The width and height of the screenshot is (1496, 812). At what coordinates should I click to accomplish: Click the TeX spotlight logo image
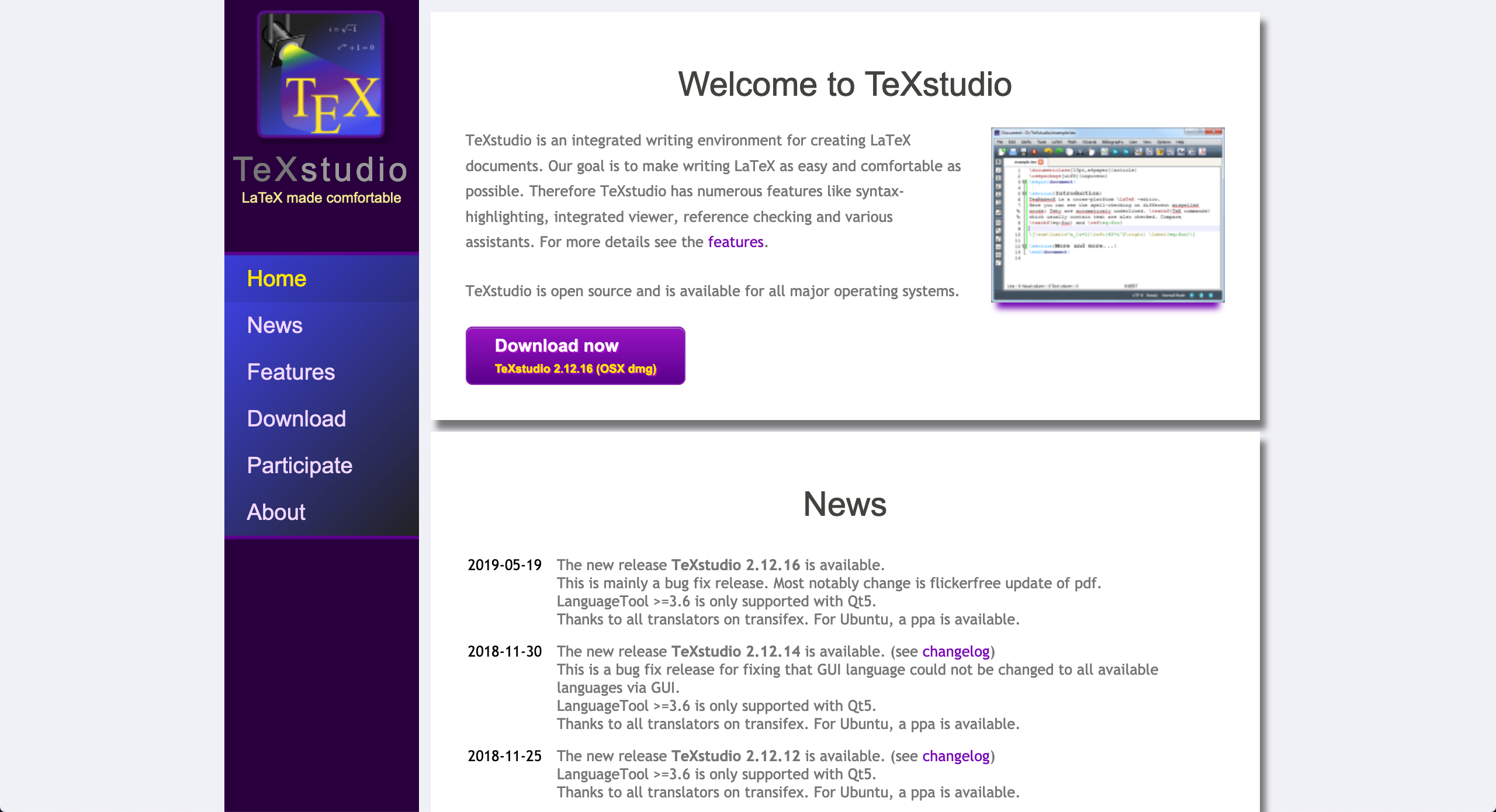321,74
